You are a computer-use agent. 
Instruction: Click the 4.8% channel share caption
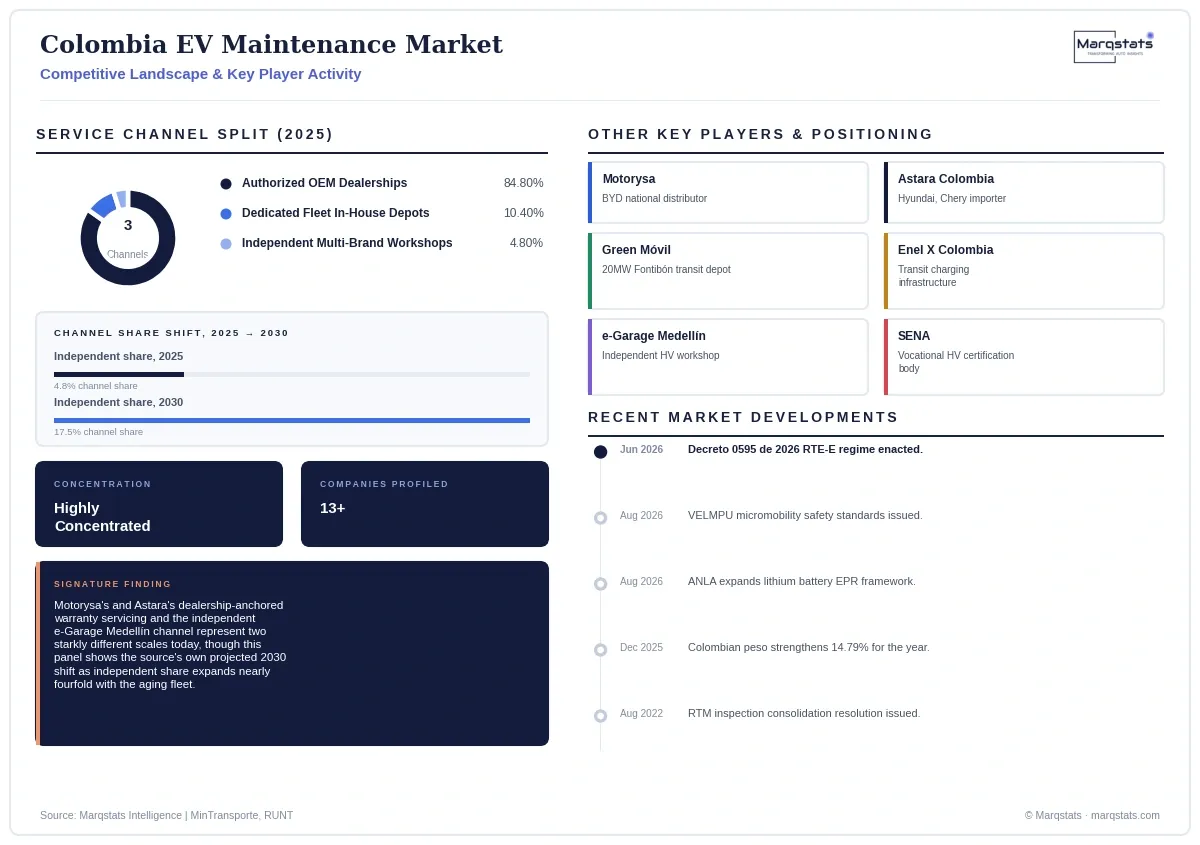tap(96, 386)
